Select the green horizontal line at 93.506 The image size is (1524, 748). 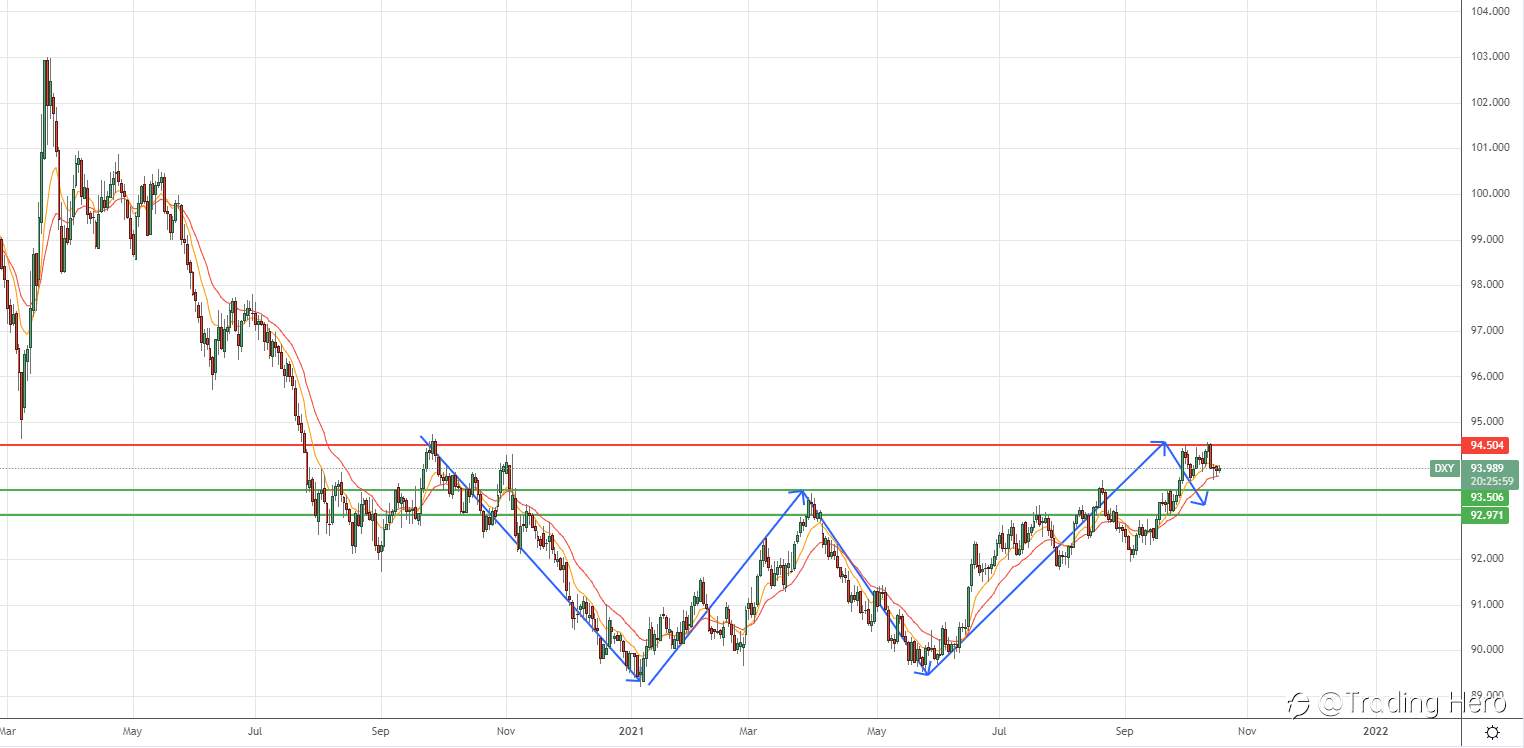coord(728,490)
